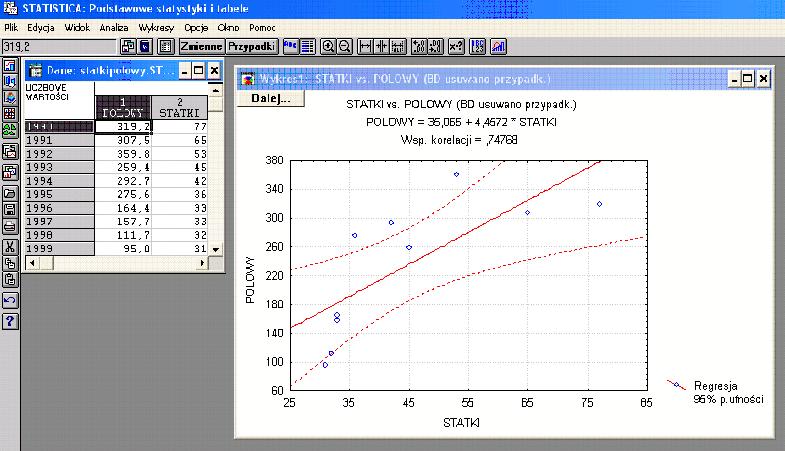This screenshot has width=785, height=451.
Task: Click the x=? recalculate icon
Action: [x=456, y=47]
